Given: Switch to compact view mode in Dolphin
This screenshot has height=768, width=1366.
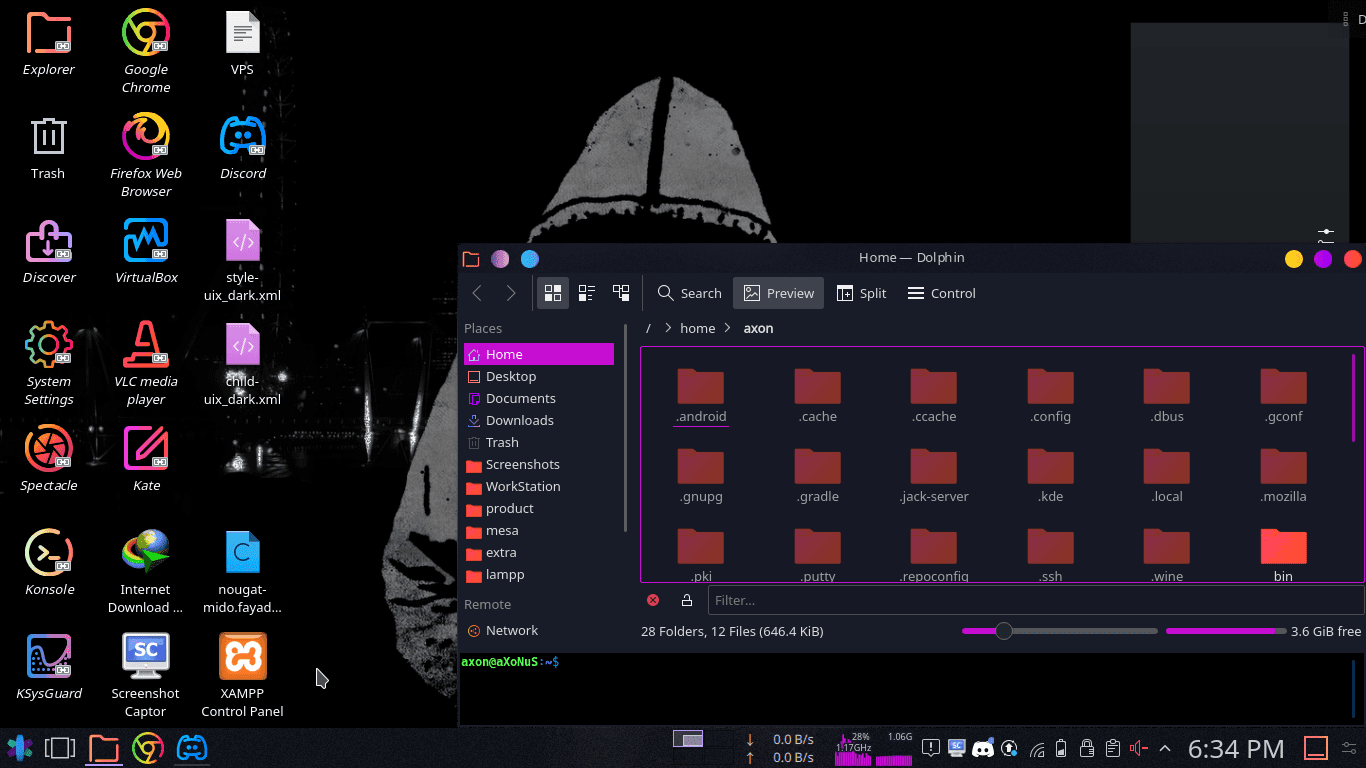Looking at the screenshot, I should pyautogui.click(x=586, y=293).
